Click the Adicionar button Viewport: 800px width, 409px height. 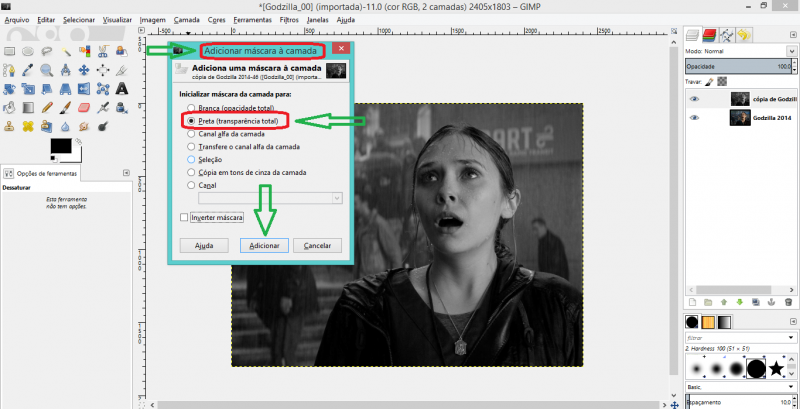coord(265,245)
